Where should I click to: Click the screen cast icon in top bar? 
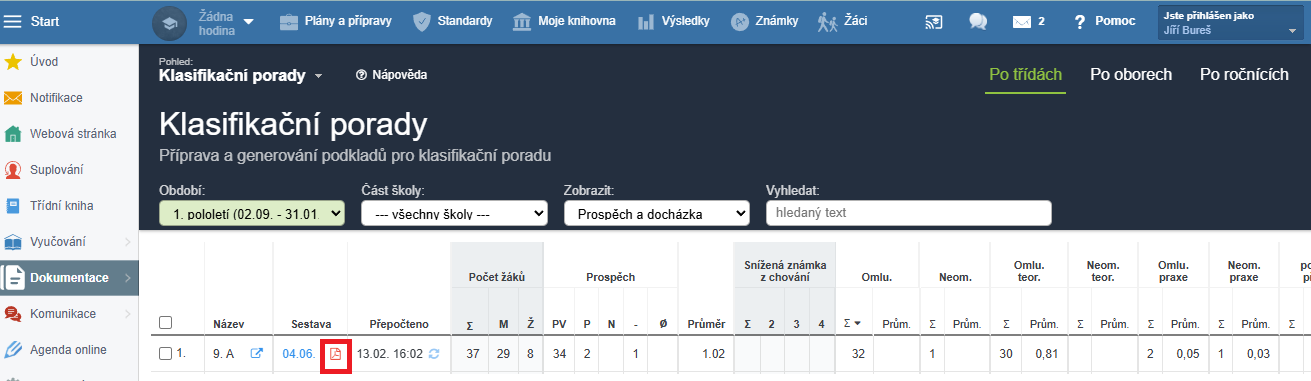coord(934,21)
